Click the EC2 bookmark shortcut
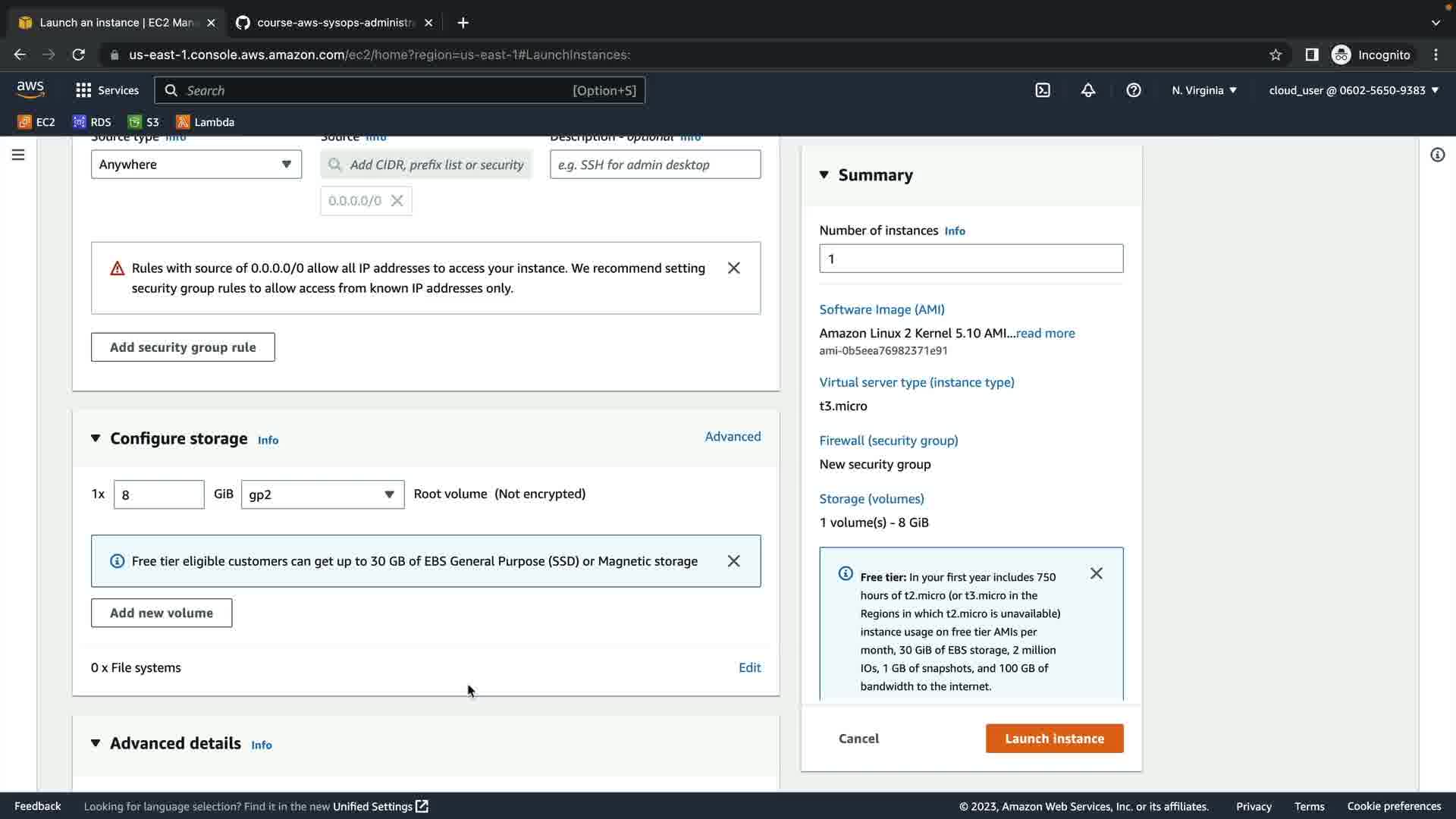 coord(36,122)
